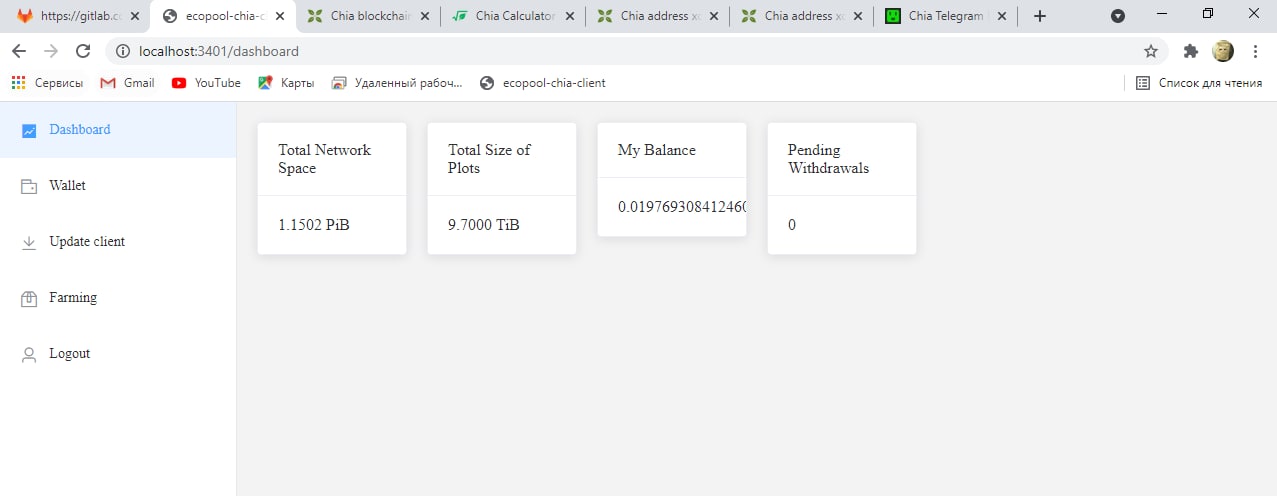Click the address bar showing localhost:3401/dashboard
The image size is (1277, 496).
600,51
